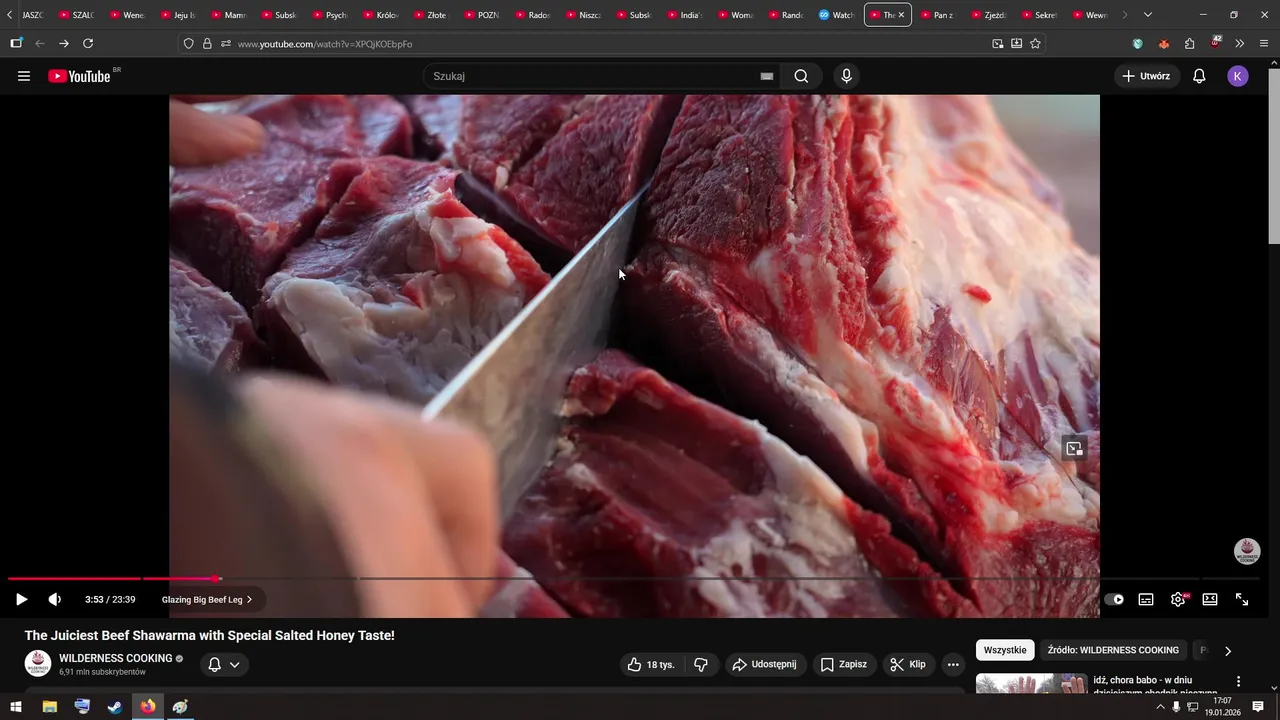Turn on subtitles with the captions button
This screenshot has width=1280, height=720.
click(x=1146, y=600)
